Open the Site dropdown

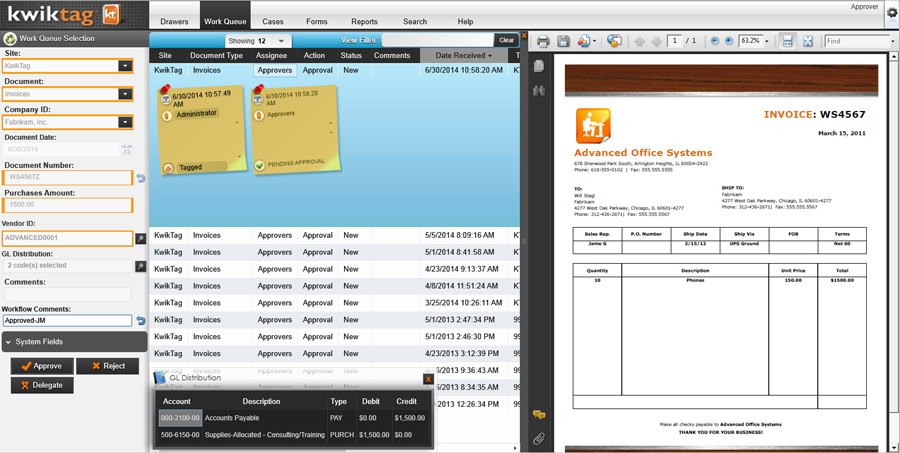(125, 66)
